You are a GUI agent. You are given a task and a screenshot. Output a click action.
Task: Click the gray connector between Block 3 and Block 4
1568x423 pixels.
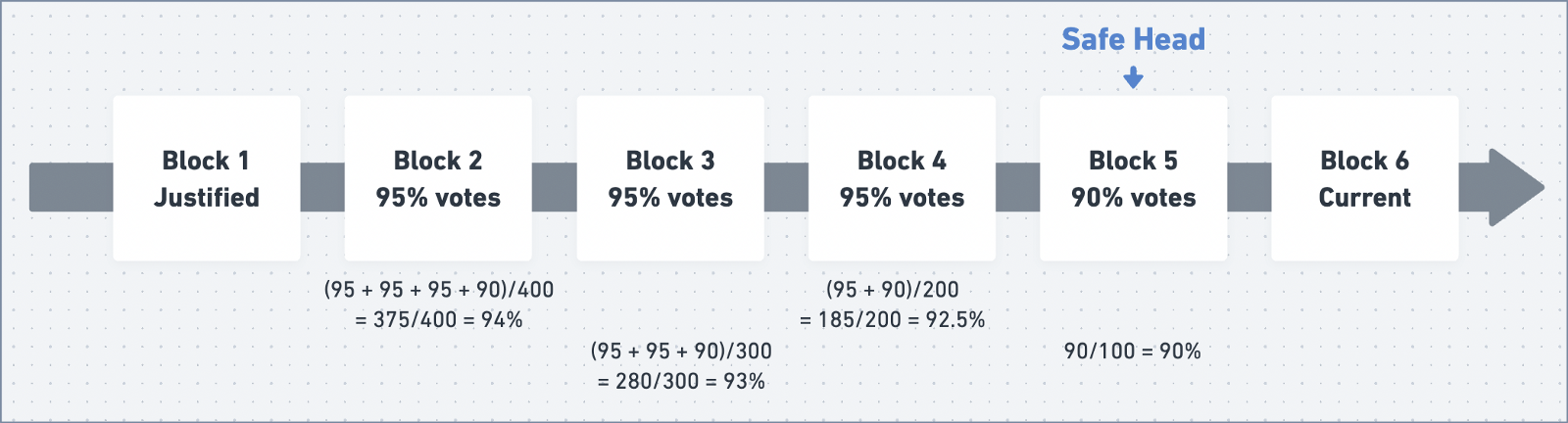point(786,187)
